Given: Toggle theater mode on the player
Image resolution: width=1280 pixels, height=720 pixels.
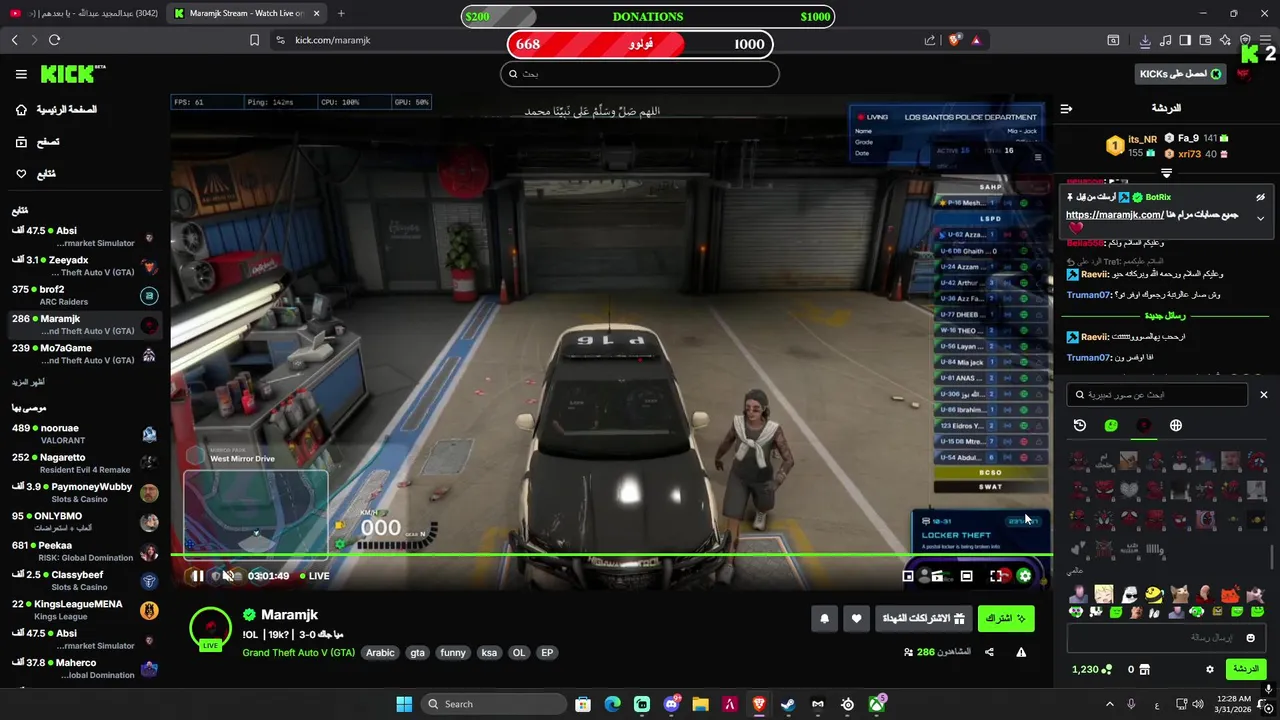Looking at the screenshot, I should (967, 576).
